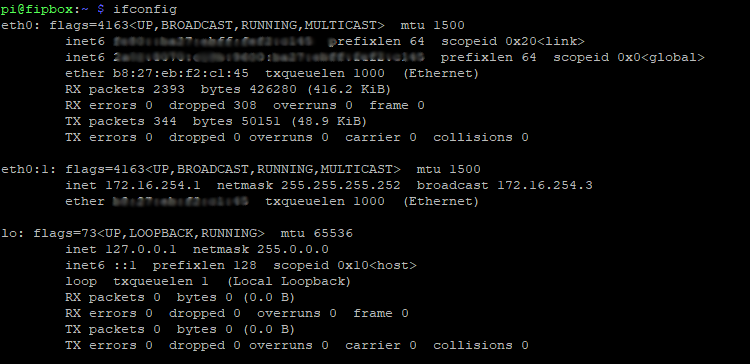Click the scopeid 0x10<host> text
The height and width of the screenshot is (364, 750).
tap(345, 265)
